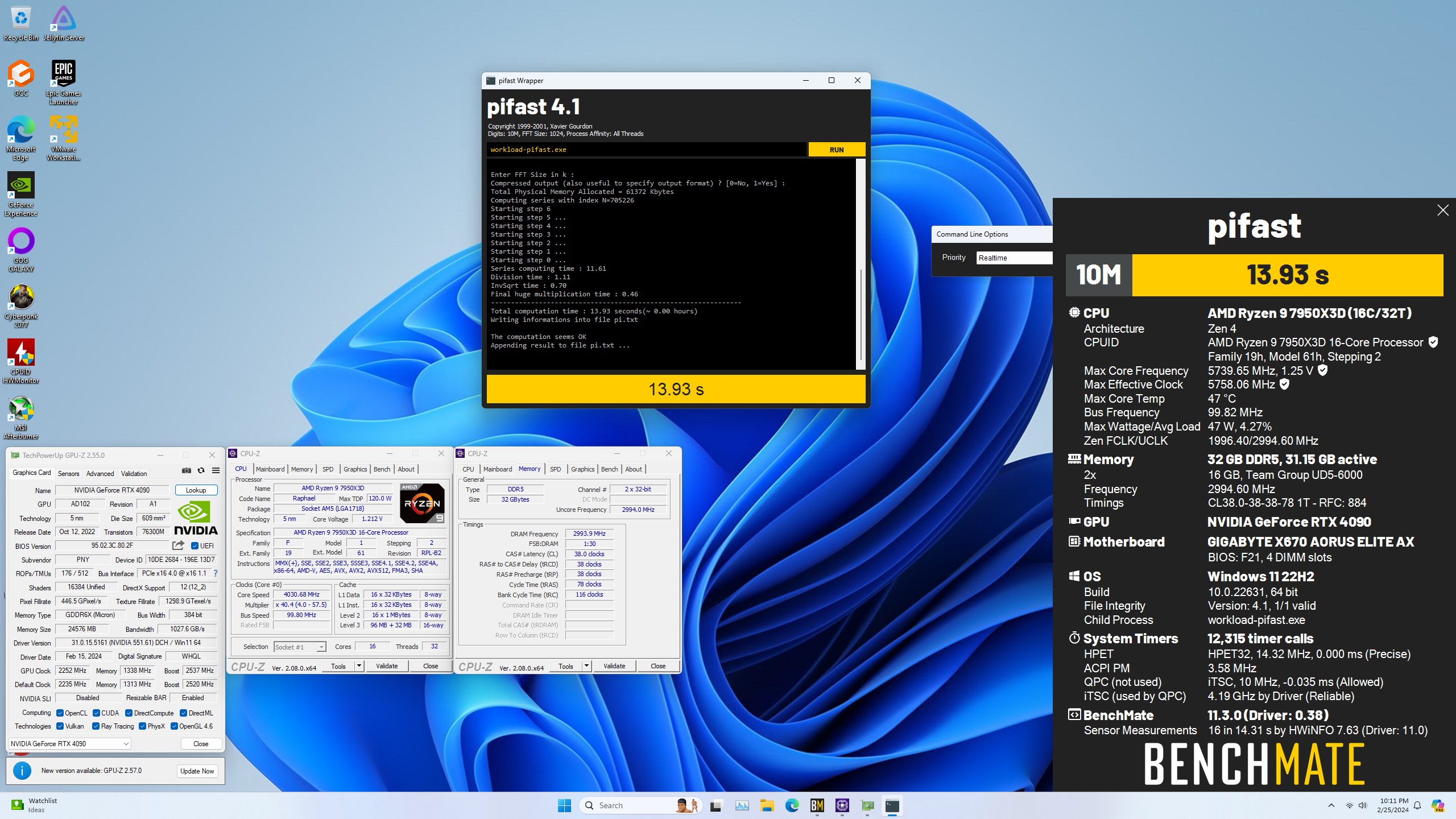
Task: Toggle the UEFI checkbox in GPU-Z
Action: point(195,546)
